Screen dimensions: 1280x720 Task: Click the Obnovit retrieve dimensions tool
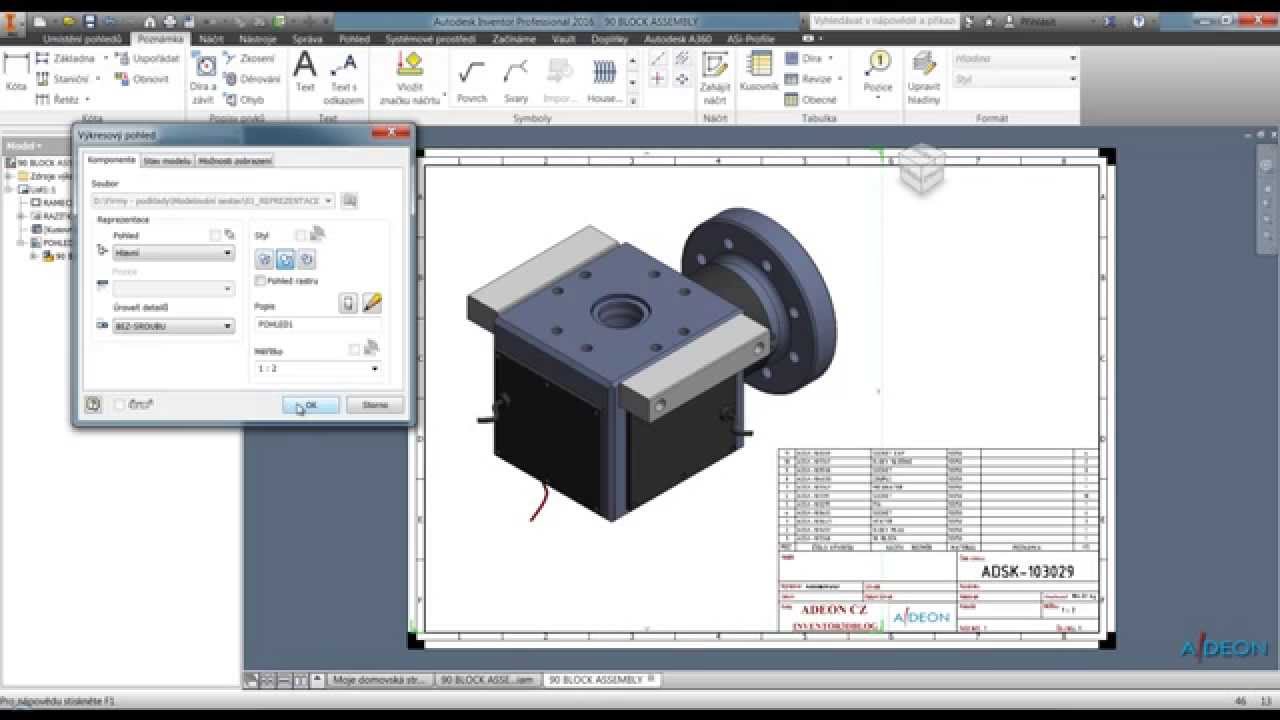coord(141,79)
